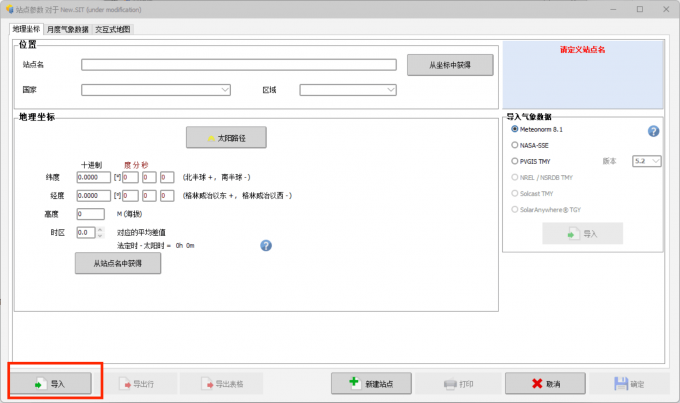This screenshot has height=403, width=680.
Task: Switch to the 地理坐标 tab
Action: point(26,29)
